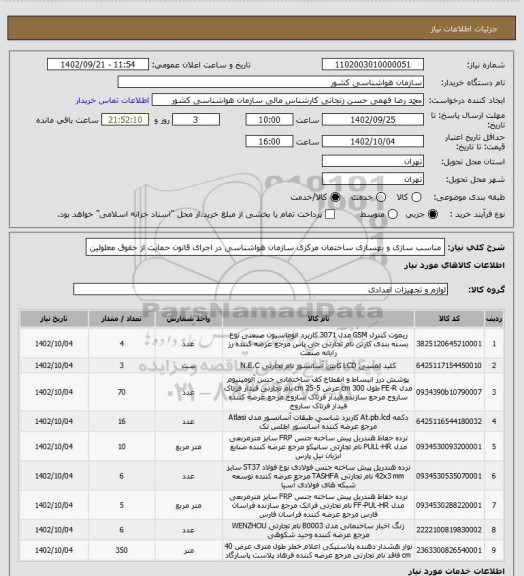
Task: Click the response deadline time 10:00
Action: click(269, 120)
